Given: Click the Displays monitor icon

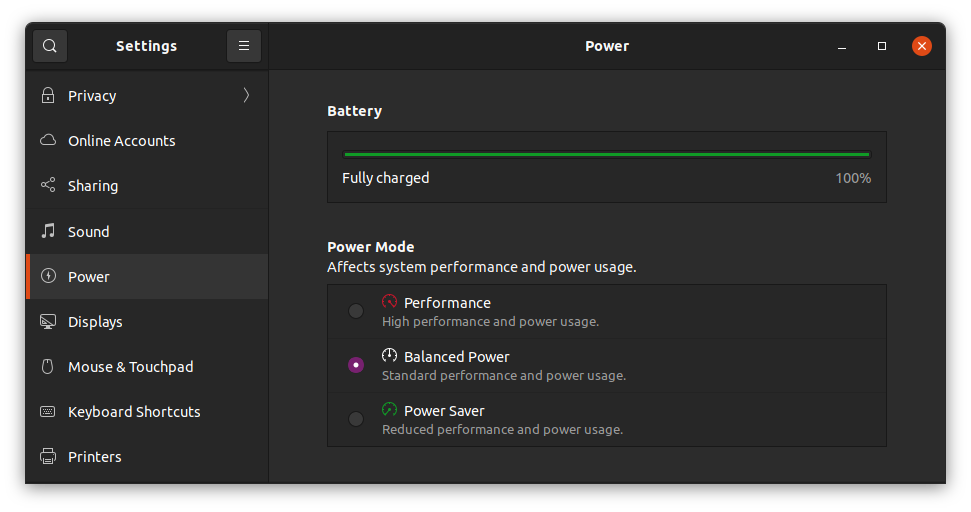Looking at the screenshot, I should coord(47,322).
